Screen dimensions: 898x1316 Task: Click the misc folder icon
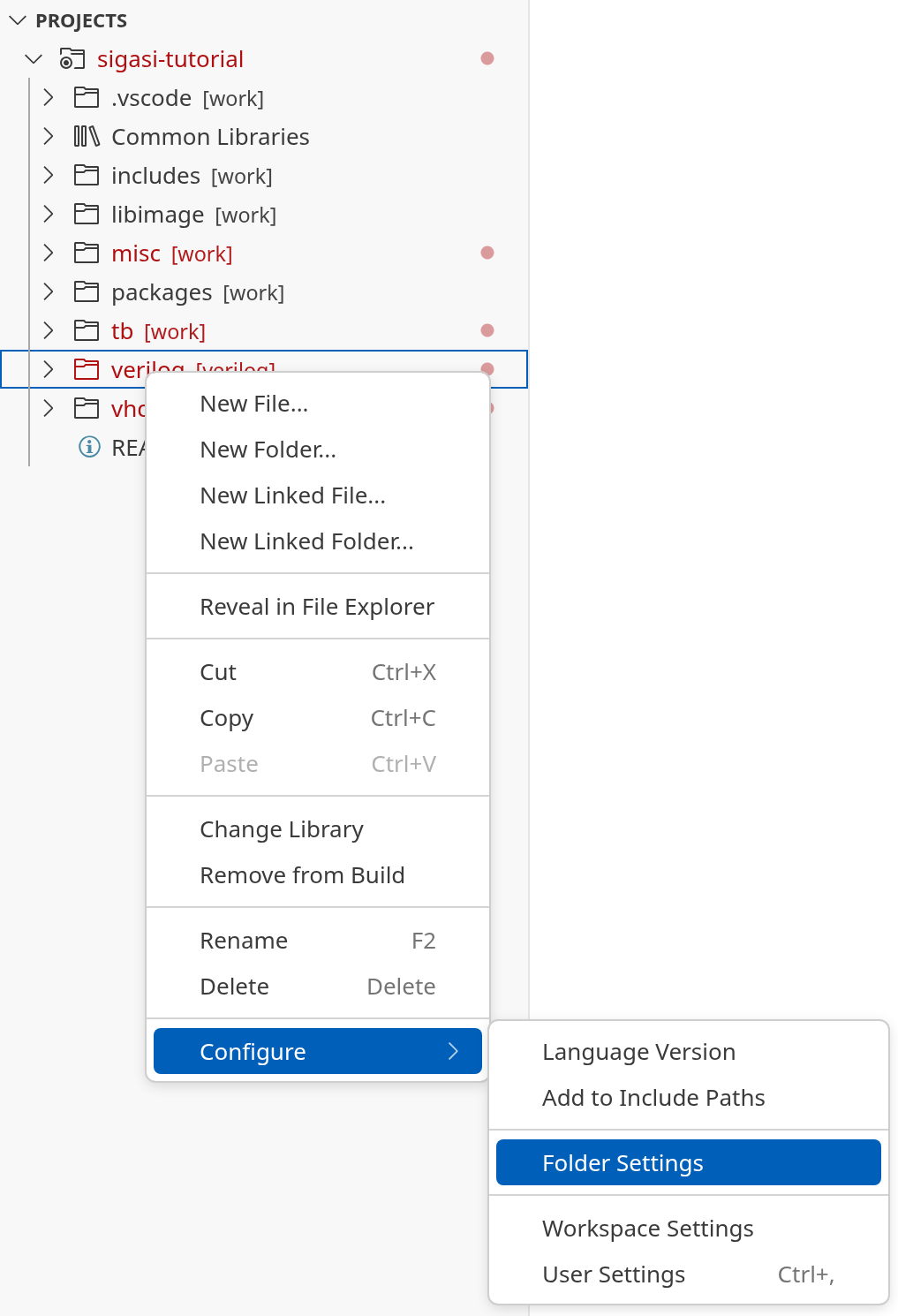pyautogui.click(x=87, y=253)
